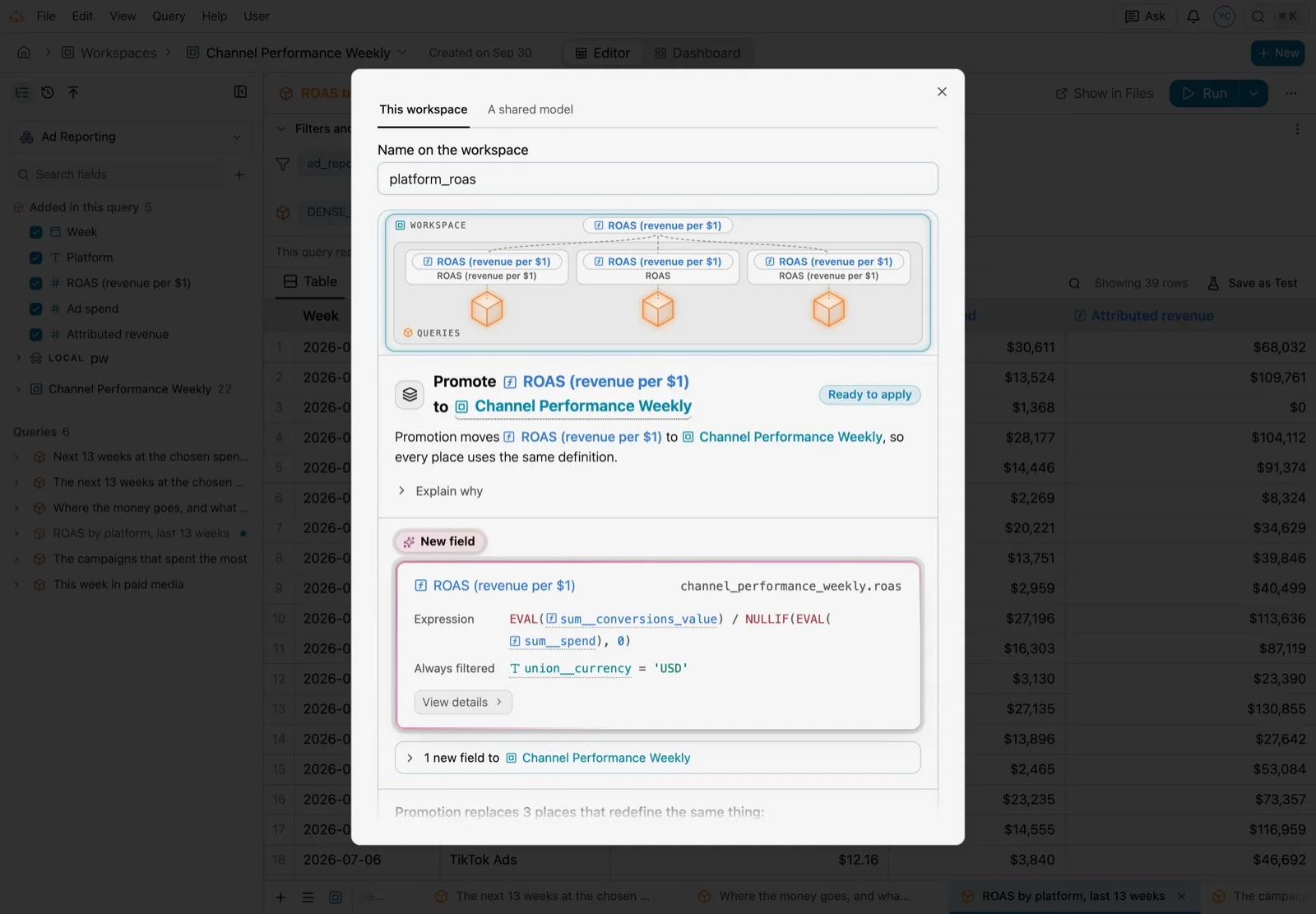Image resolution: width=1316 pixels, height=914 pixels.
Task: Select This workspace tab
Action: [423, 109]
